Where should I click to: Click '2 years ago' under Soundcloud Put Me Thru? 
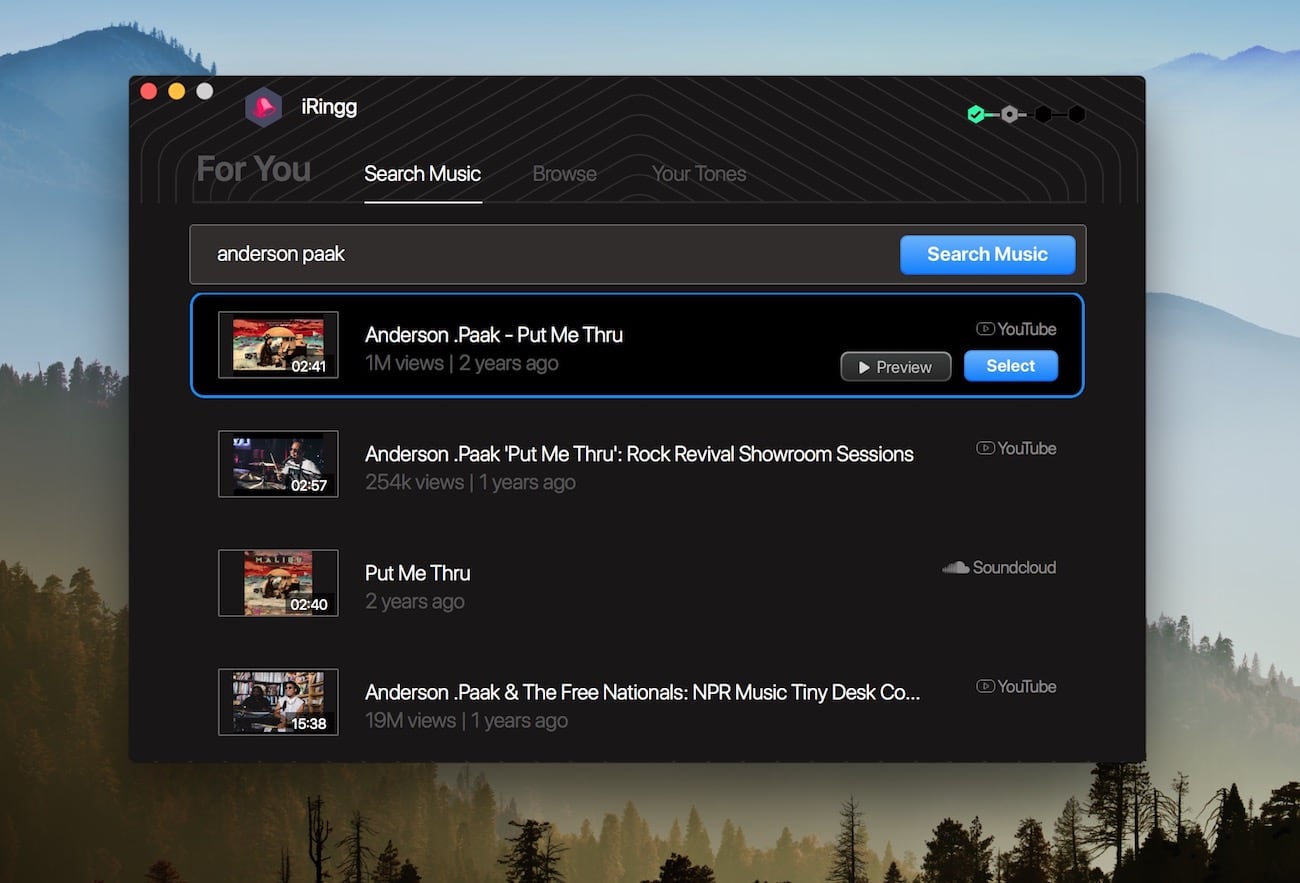pyautogui.click(x=414, y=601)
